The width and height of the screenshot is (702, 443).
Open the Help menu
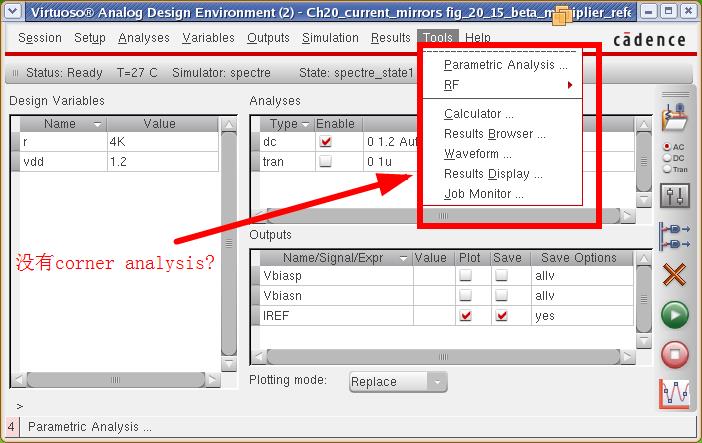pos(478,38)
